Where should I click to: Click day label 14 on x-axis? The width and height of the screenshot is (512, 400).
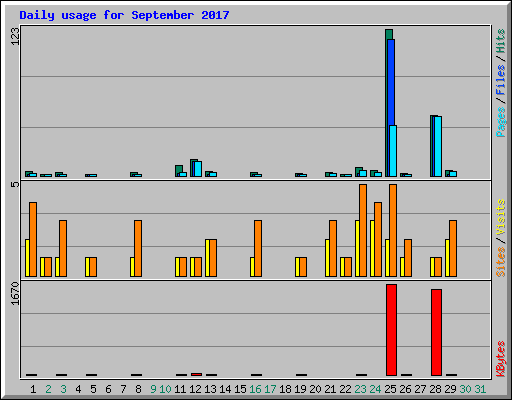click(225, 389)
